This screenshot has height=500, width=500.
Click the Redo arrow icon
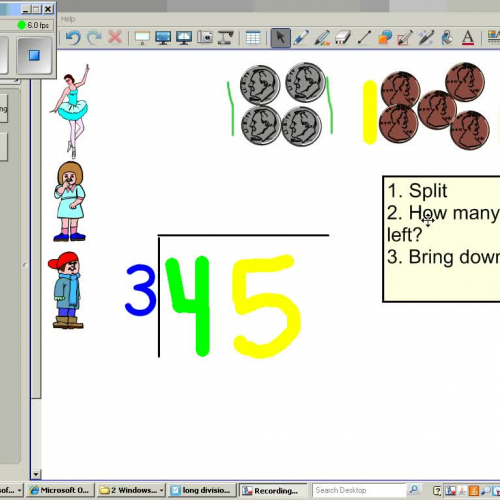(x=94, y=37)
